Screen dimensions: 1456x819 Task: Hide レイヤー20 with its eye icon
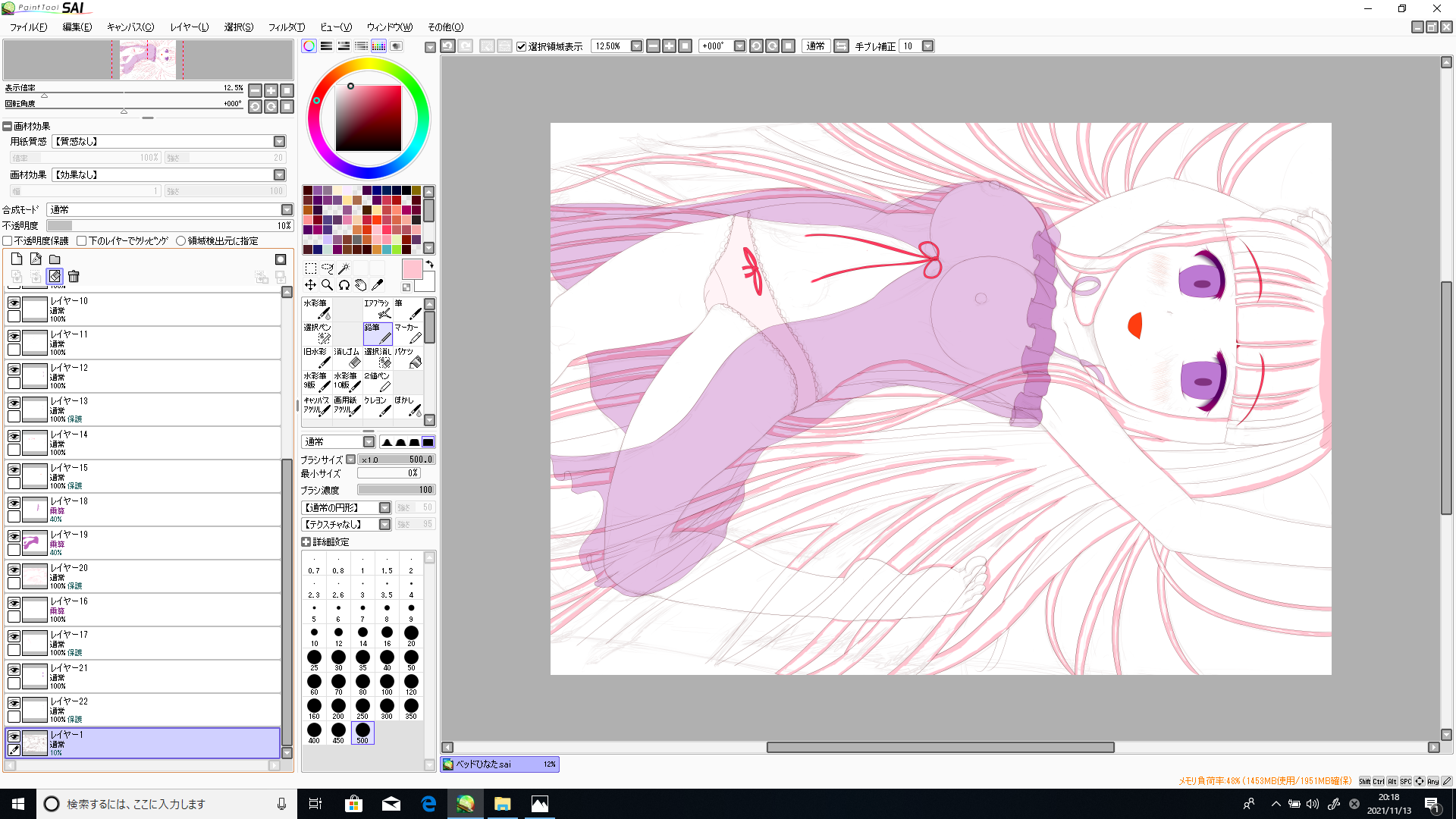14,570
